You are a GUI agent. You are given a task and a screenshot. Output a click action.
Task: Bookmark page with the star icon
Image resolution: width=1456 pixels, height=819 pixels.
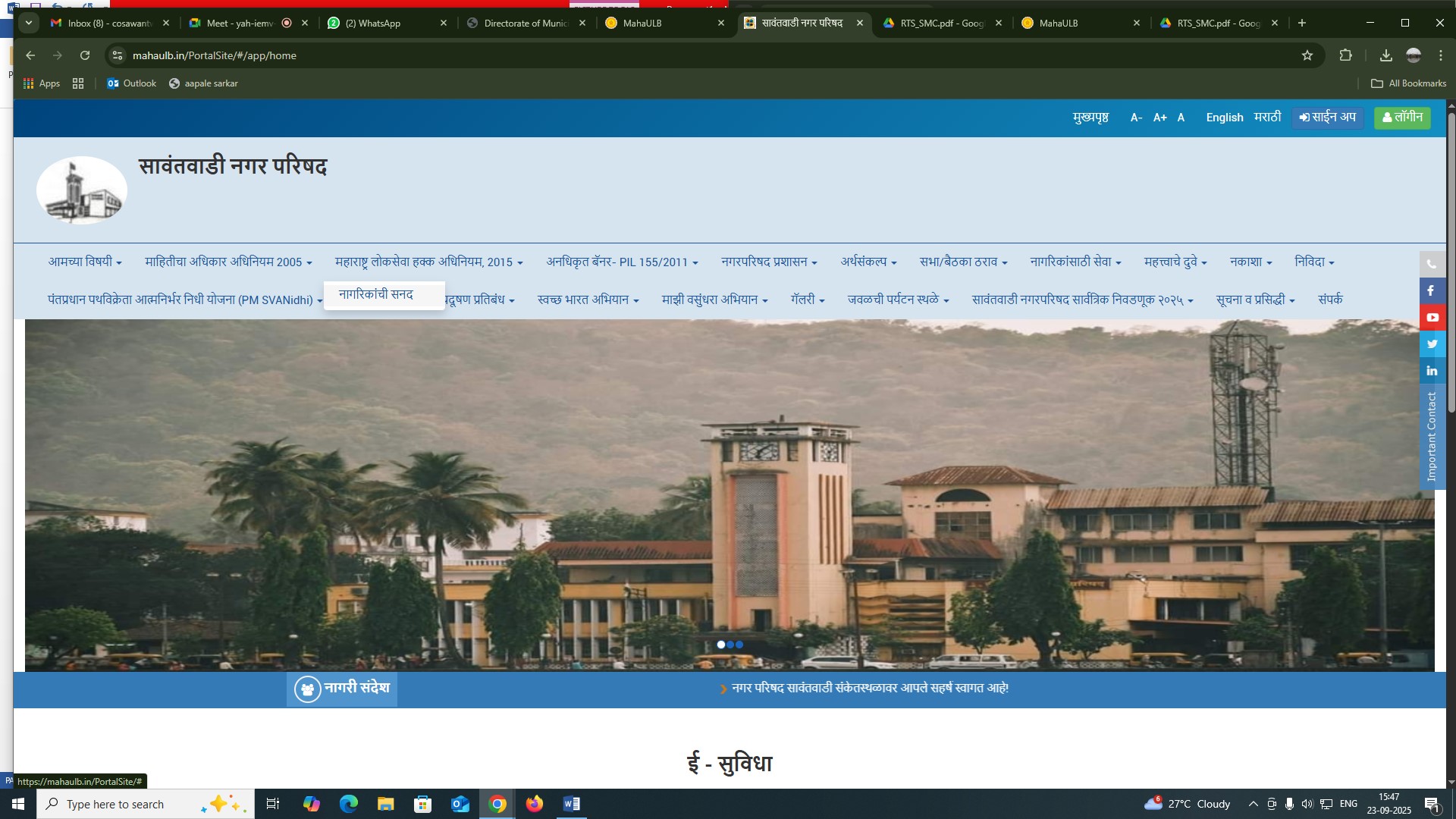1307,55
